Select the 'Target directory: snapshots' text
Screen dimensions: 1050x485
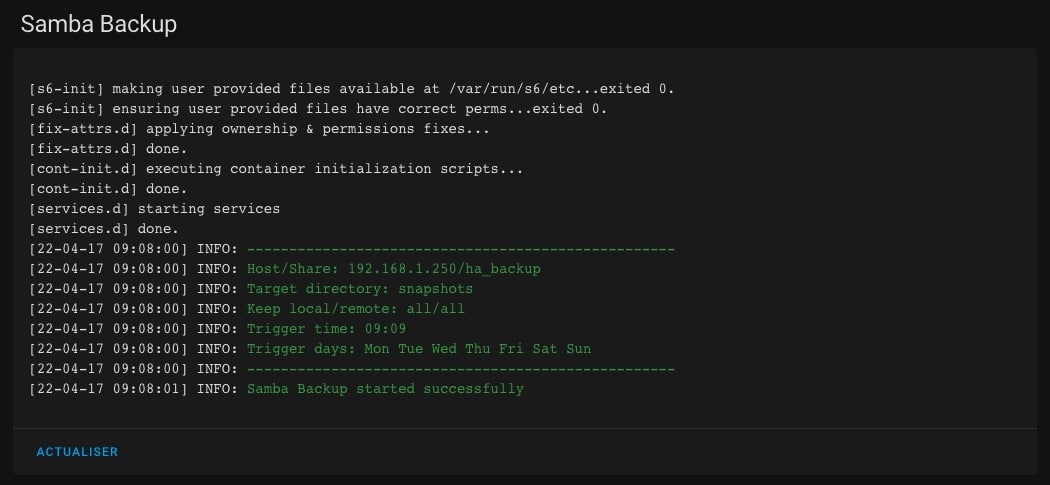360,289
